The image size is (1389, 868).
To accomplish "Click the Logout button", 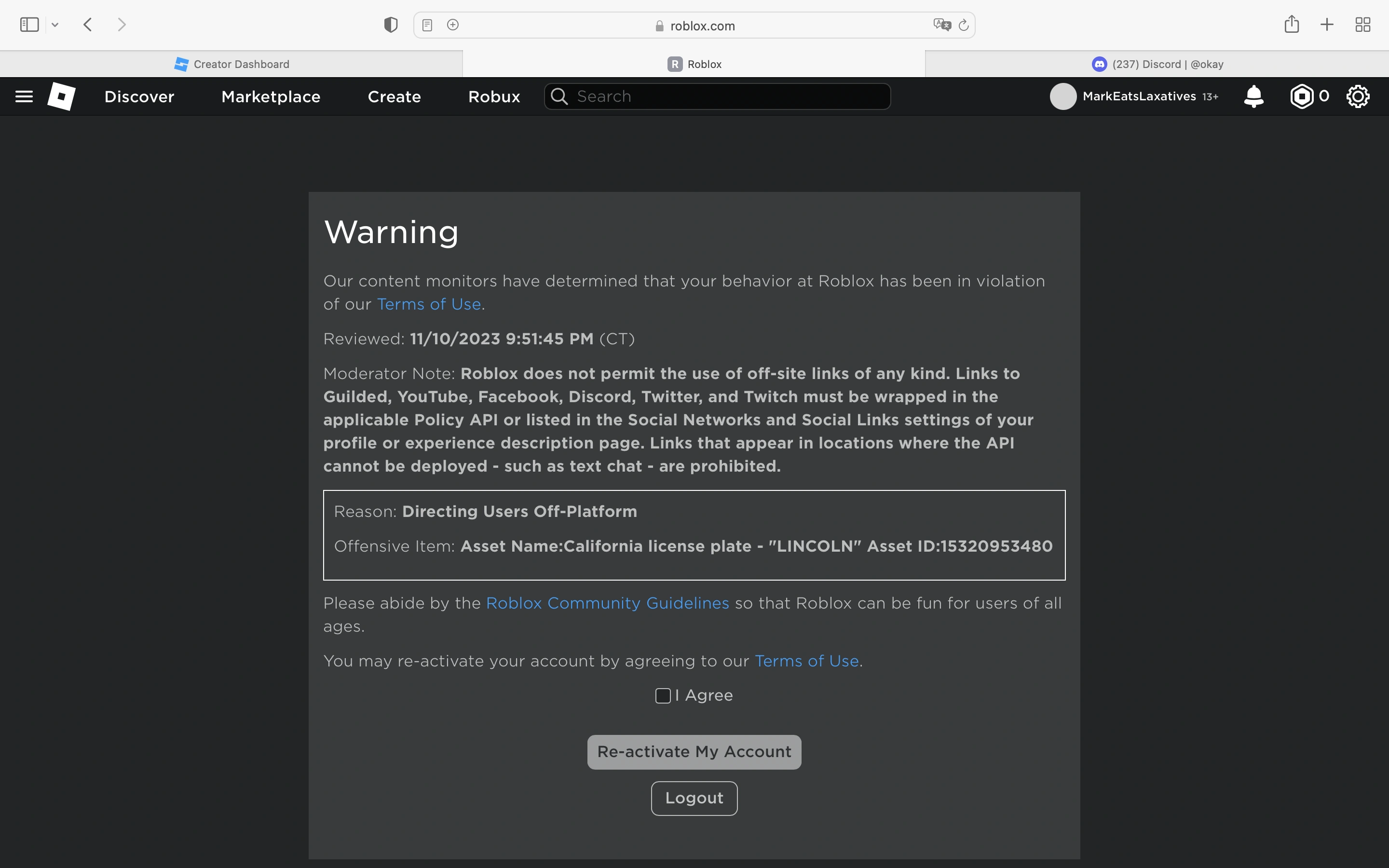I will (x=694, y=798).
